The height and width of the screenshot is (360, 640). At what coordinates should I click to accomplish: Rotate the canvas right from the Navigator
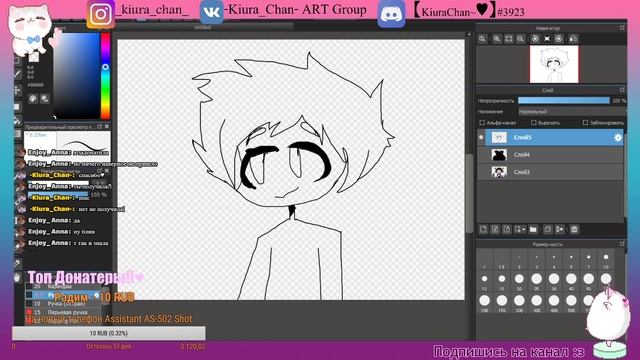pyautogui.click(x=559, y=39)
